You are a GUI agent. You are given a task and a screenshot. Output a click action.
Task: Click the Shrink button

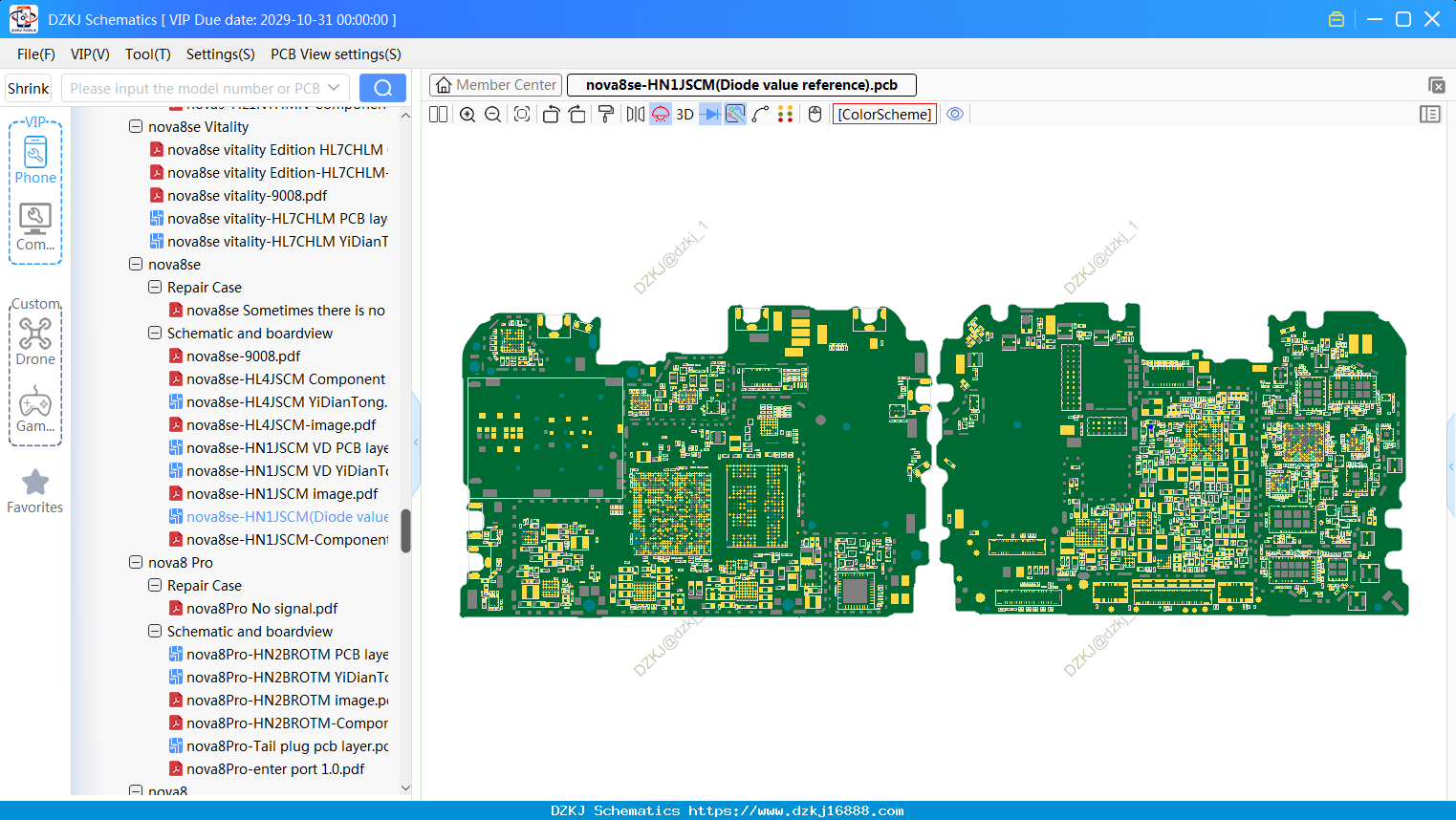point(28,88)
